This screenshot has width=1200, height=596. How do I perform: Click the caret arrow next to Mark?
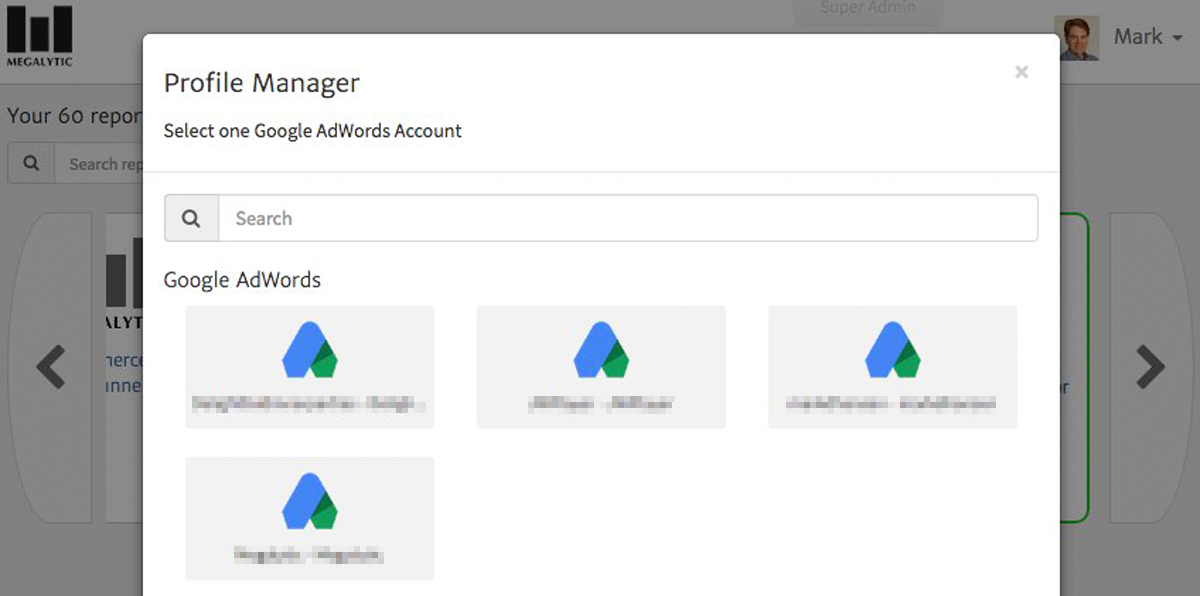[x=1177, y=38]
